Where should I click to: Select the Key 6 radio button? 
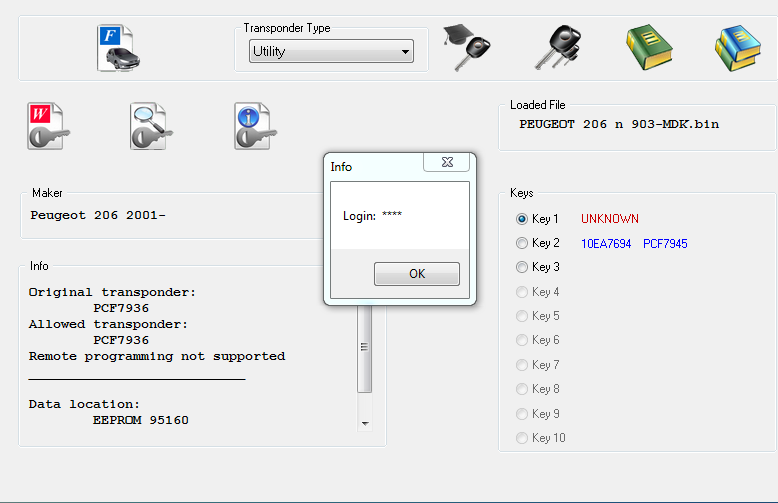521,340
